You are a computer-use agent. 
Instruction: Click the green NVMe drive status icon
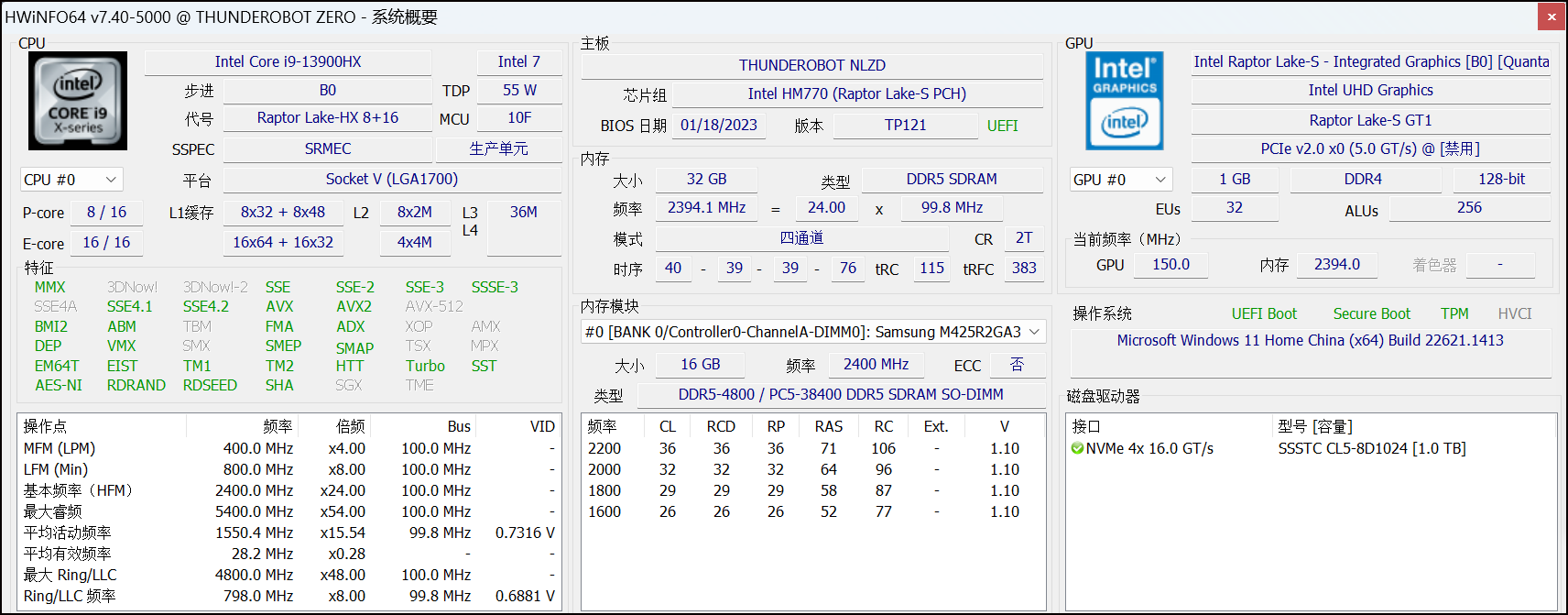tap(1077, 448)
